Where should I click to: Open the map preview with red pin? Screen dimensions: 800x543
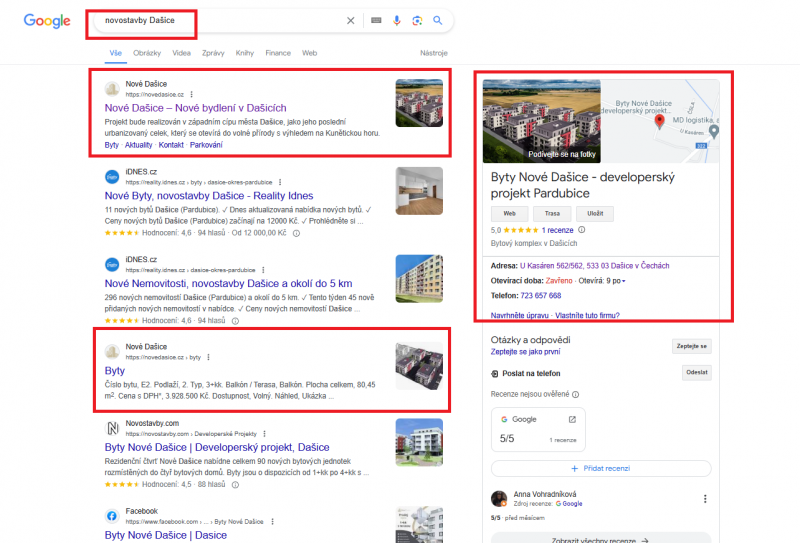tap(660, 121)
